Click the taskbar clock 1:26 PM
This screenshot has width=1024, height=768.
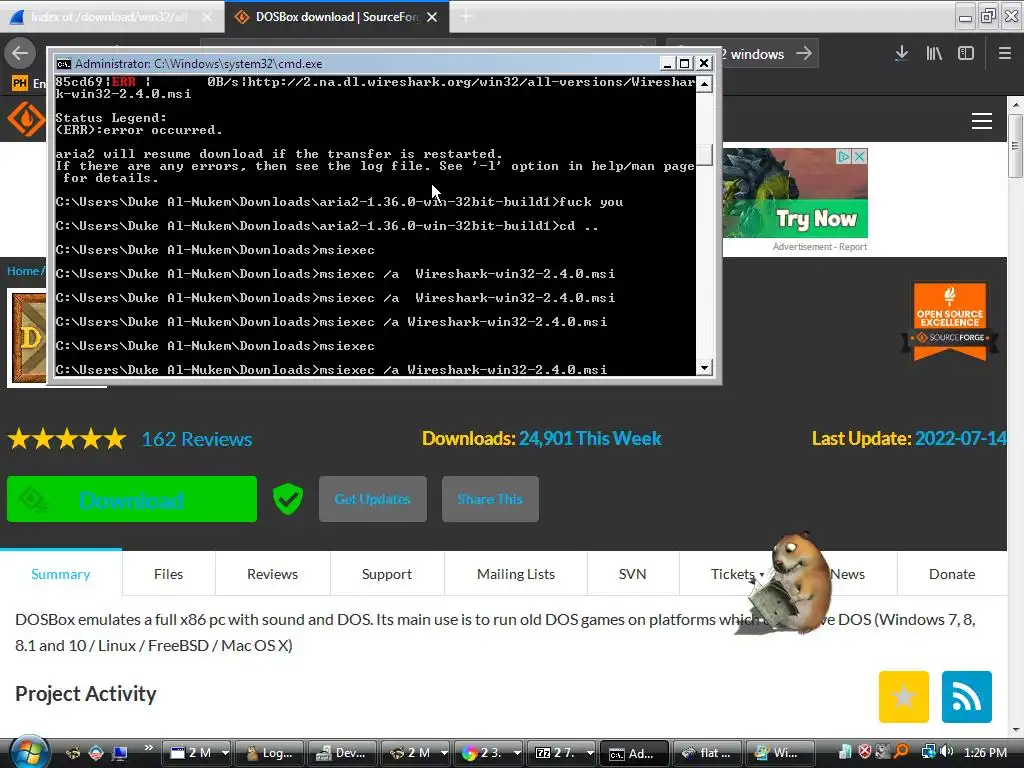(x=985, y=753)
